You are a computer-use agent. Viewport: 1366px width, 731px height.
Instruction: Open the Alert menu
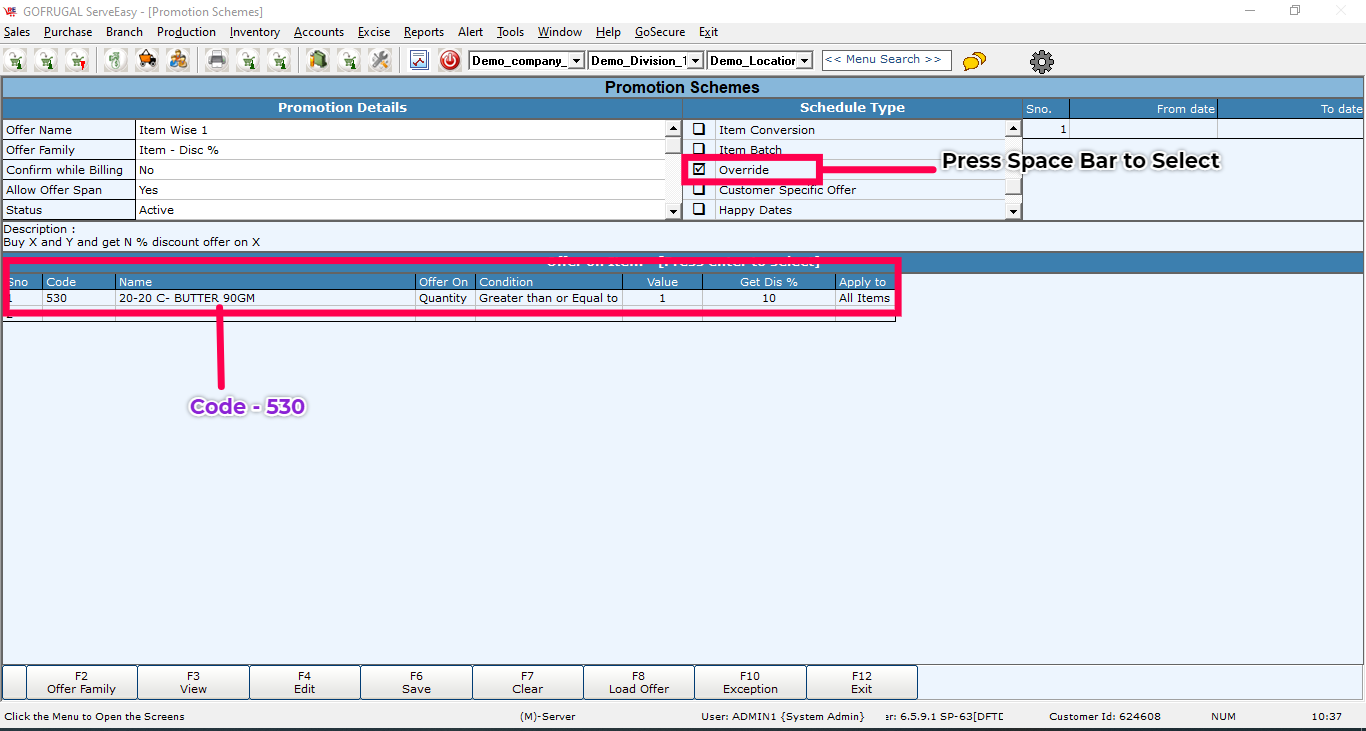tap(471, 32)
